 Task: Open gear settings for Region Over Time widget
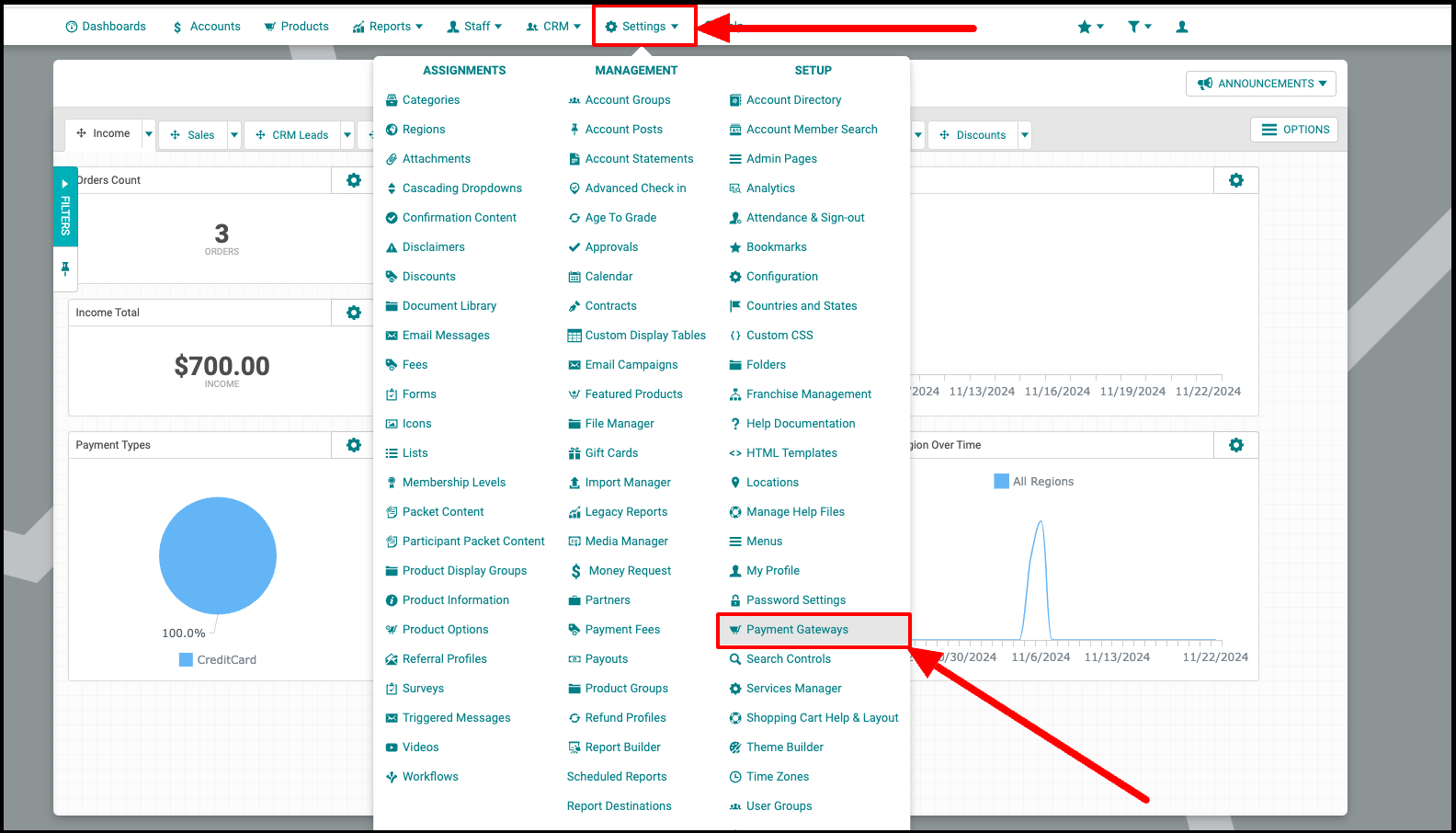(x=1236, y=445)
